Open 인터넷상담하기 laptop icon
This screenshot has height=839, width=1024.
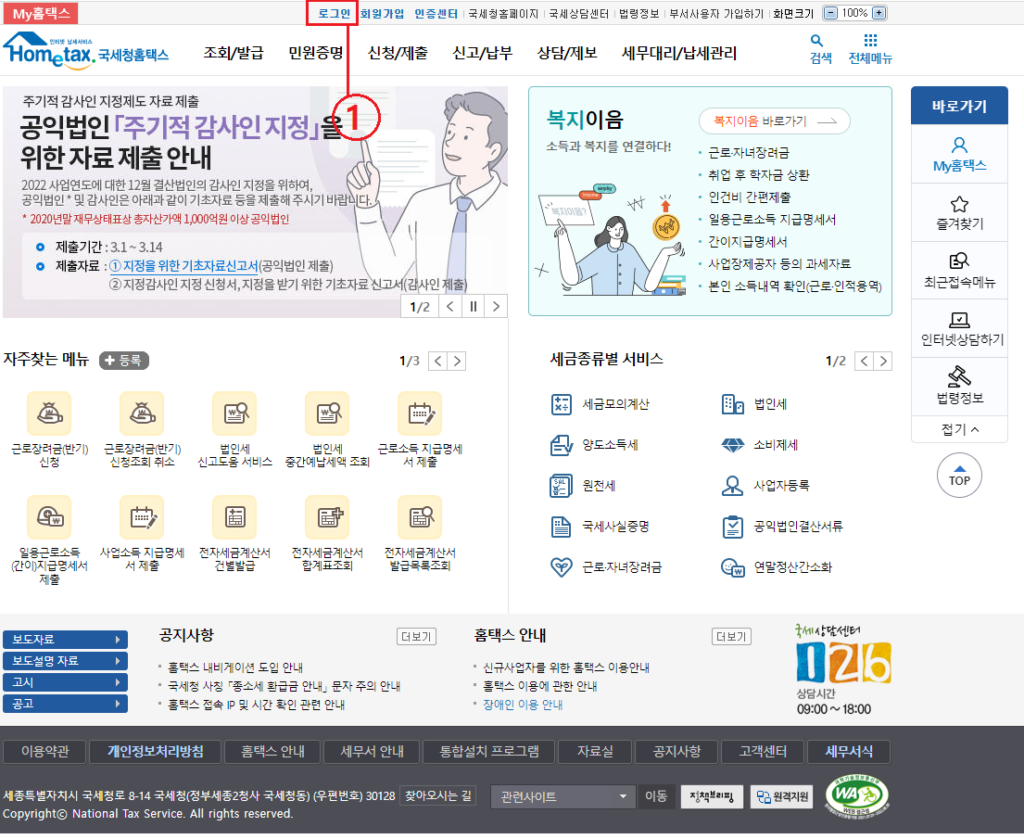click(x=959, y=319)
